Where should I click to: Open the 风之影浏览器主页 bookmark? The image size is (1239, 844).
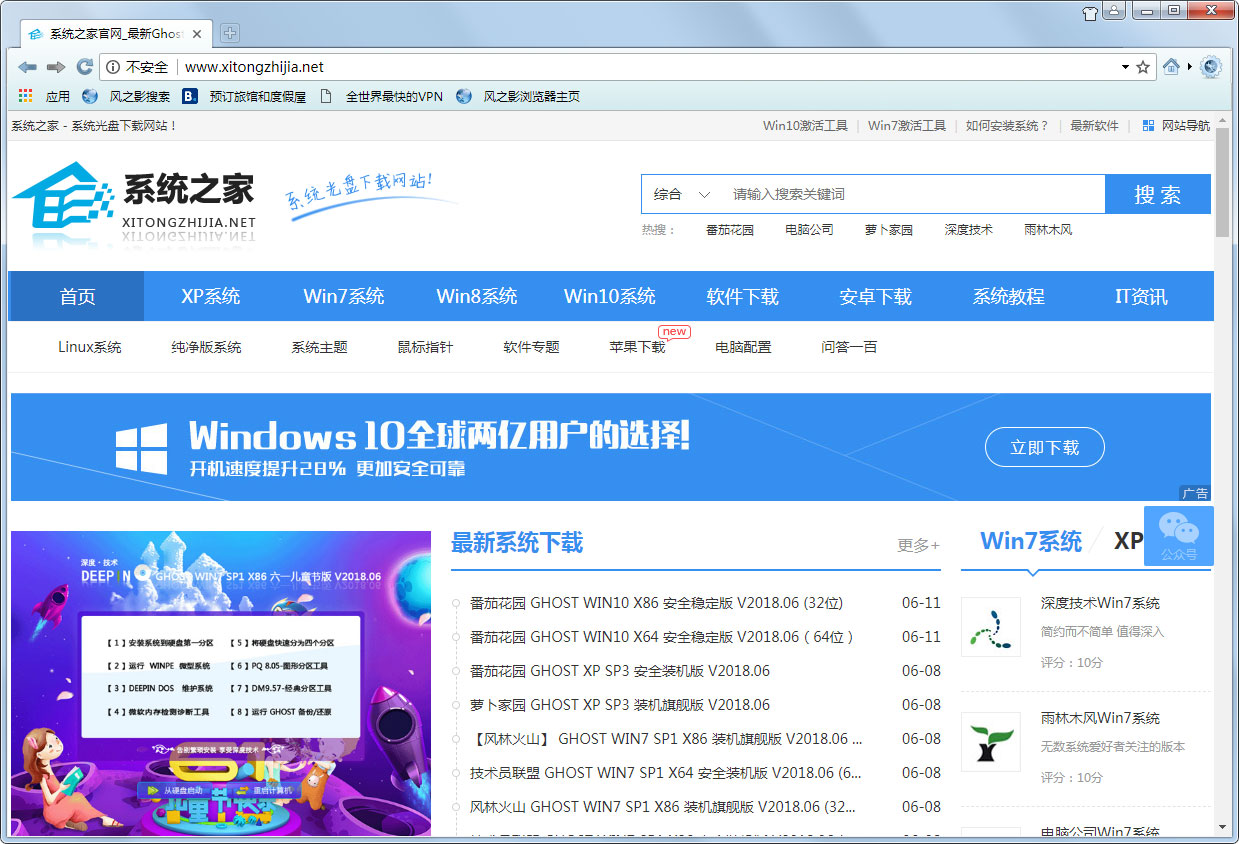pyautogui.click(x=518, y=97)
